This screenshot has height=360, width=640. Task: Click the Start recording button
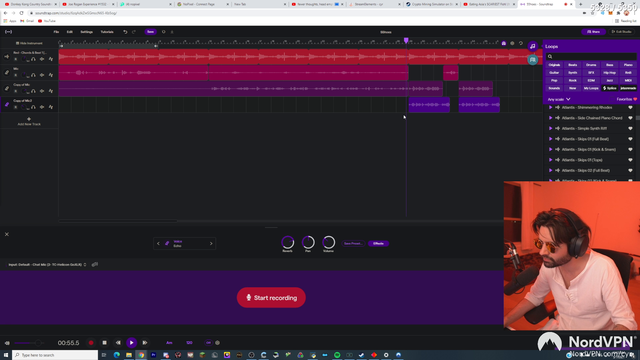pyautogui.click(x=271, y=298)
